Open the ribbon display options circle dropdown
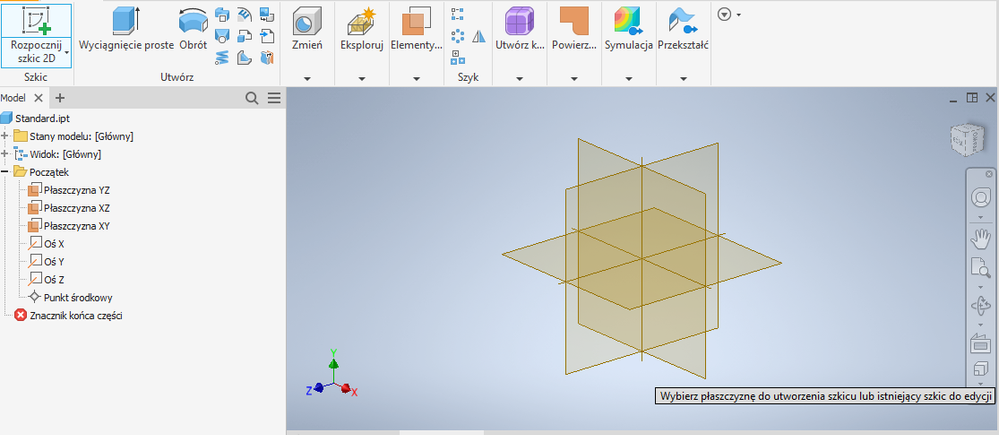The image size is (999, 435). click(729, 14)
